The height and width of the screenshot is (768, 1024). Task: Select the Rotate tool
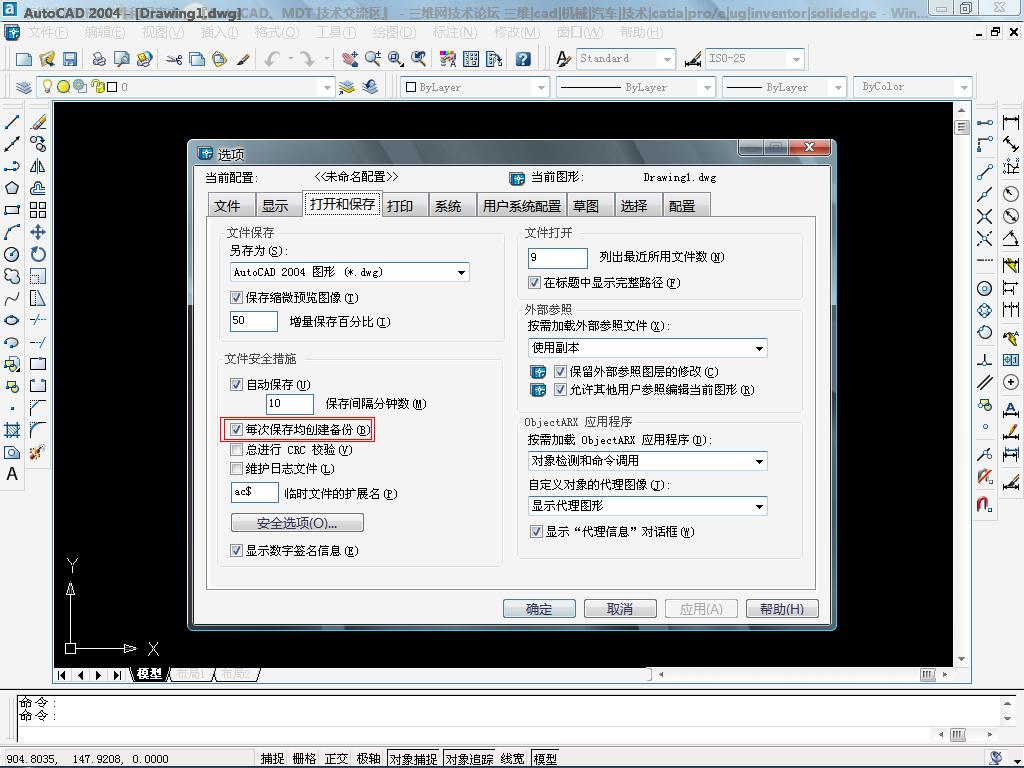point(38,254)
